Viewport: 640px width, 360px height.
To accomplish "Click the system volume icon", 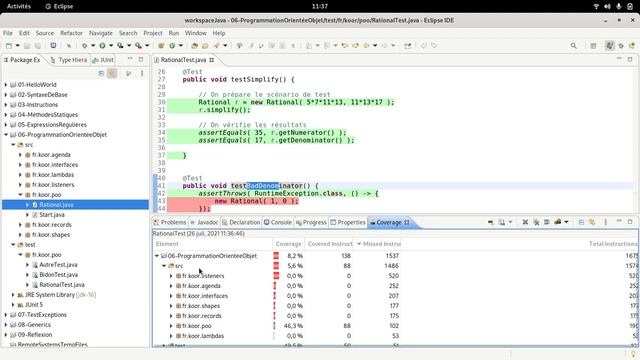I will click(x=607, y=7).
